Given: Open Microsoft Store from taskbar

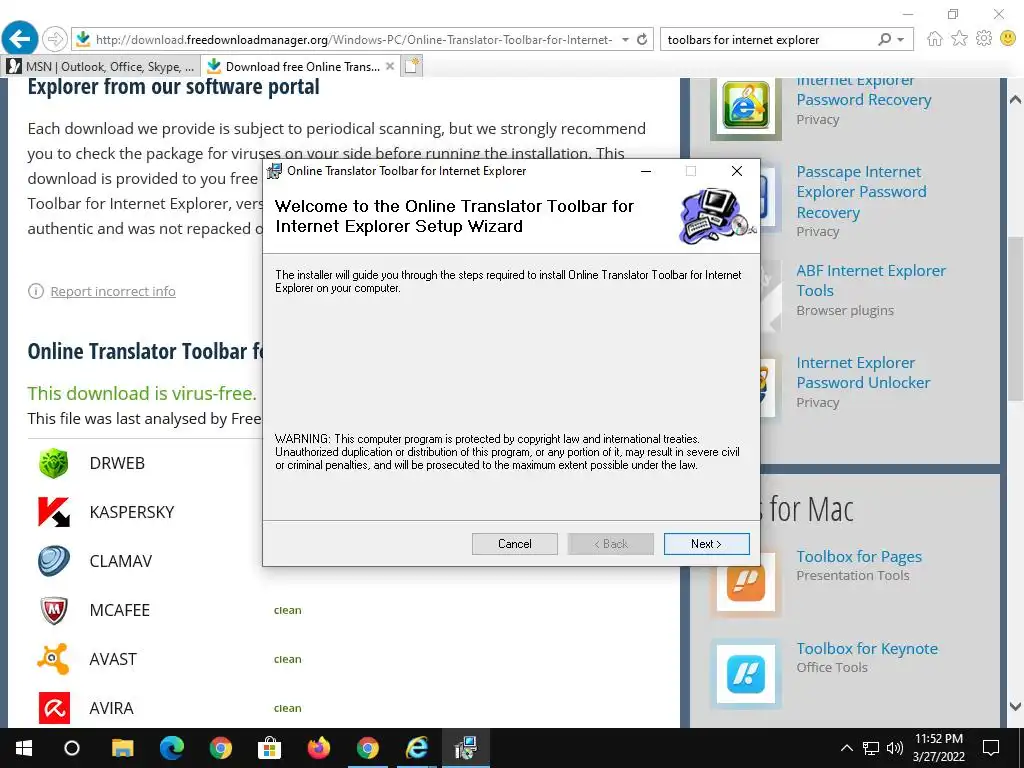Looking at the screenshot, I should point(269,748).
